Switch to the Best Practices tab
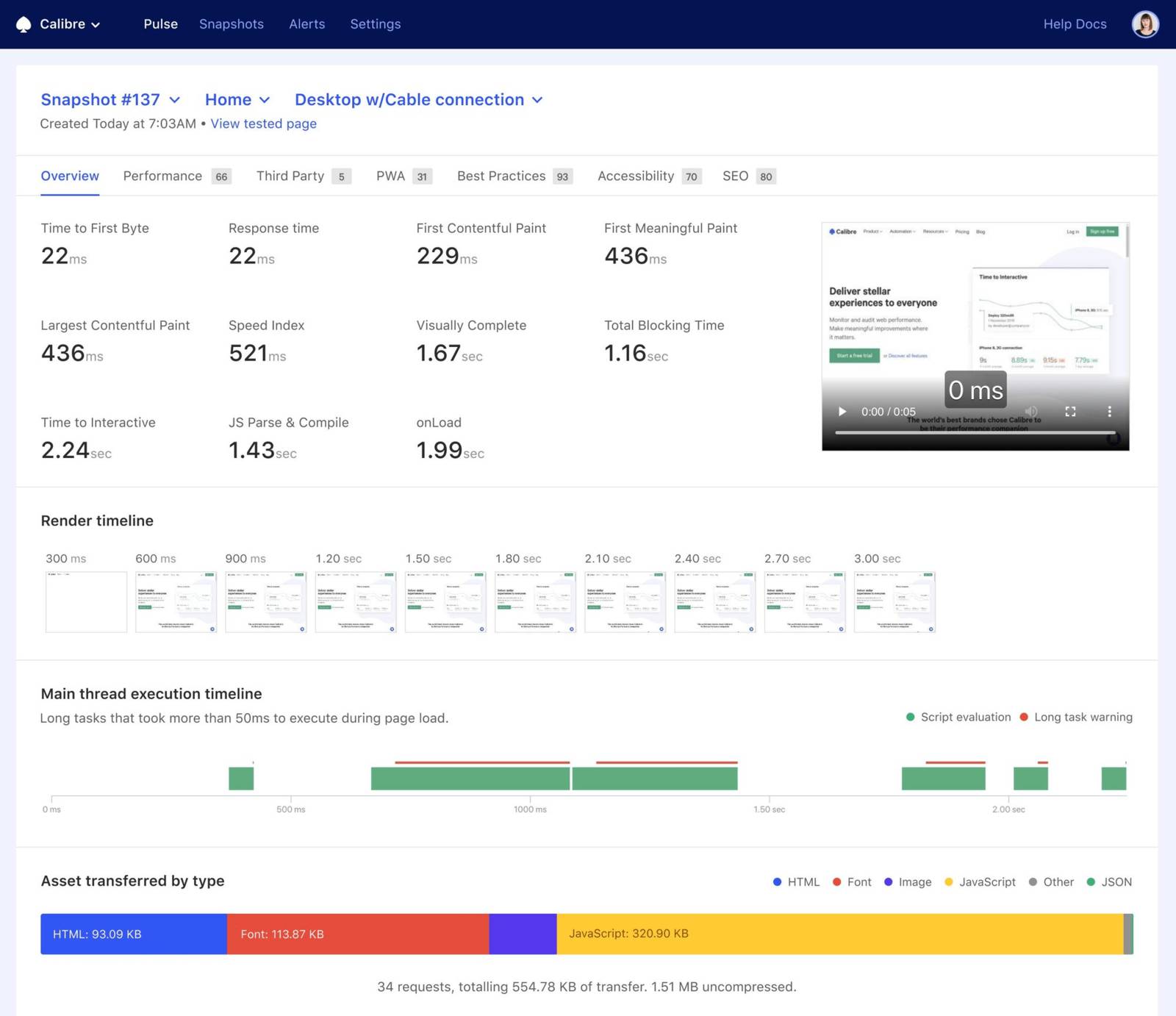 pyautogui.click(x=514, y=176)
